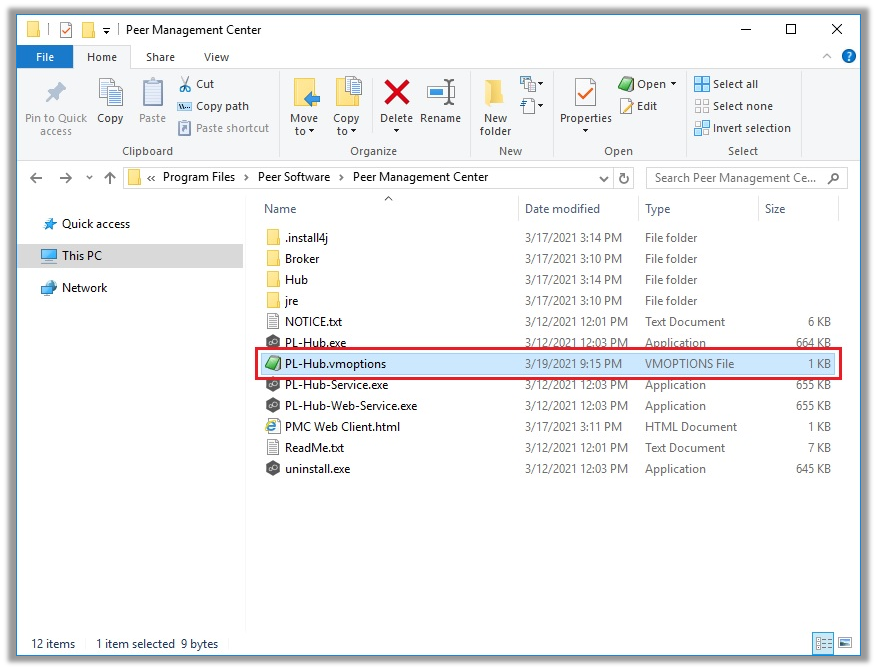This screenshot has width=877, height=670.
Task: Open the Share ribbon tab
Action: (160, 57)
